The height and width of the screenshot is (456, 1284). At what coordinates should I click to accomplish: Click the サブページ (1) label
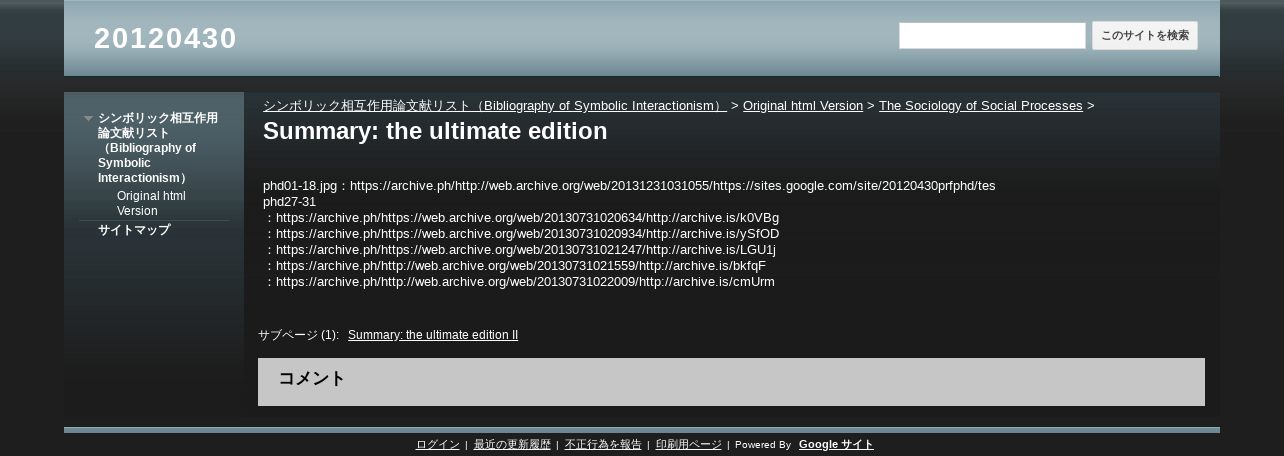(x=298, y=335)
